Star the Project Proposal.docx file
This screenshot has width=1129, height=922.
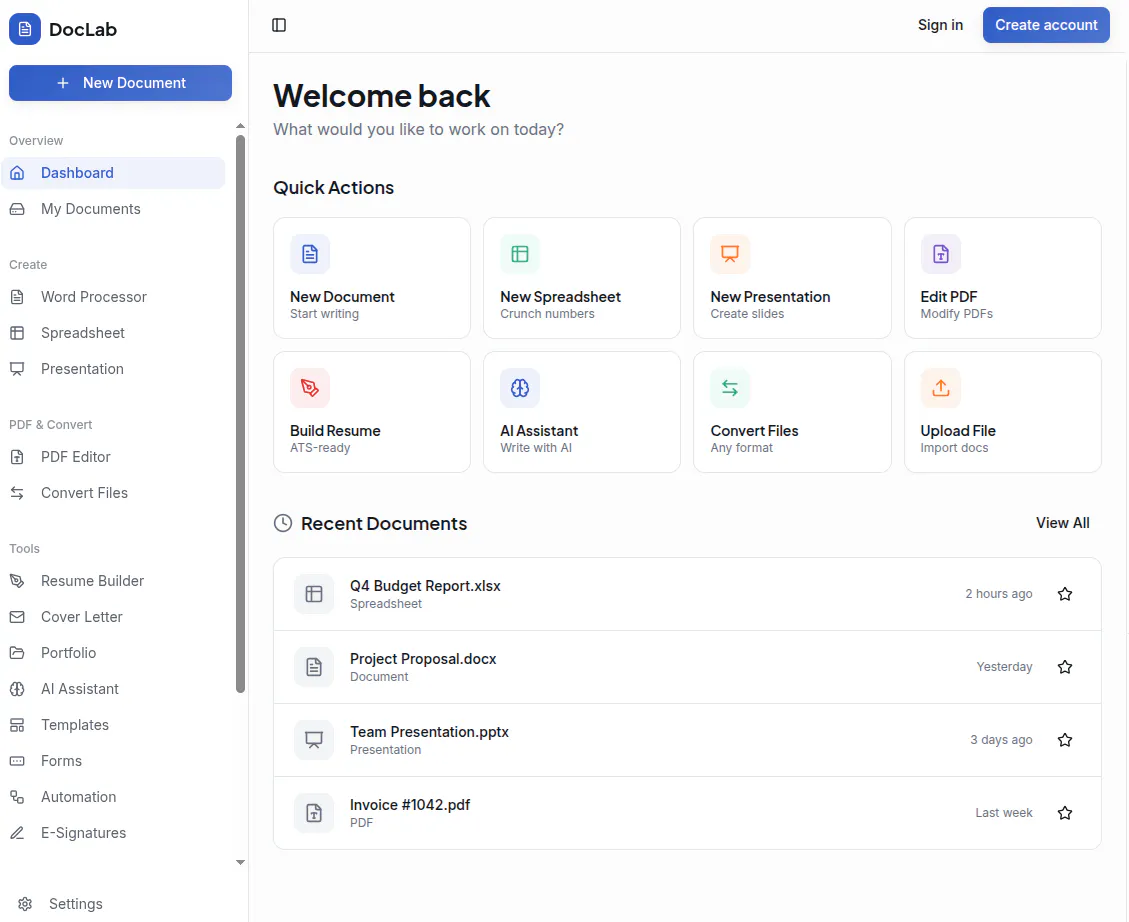(1065, 667)
